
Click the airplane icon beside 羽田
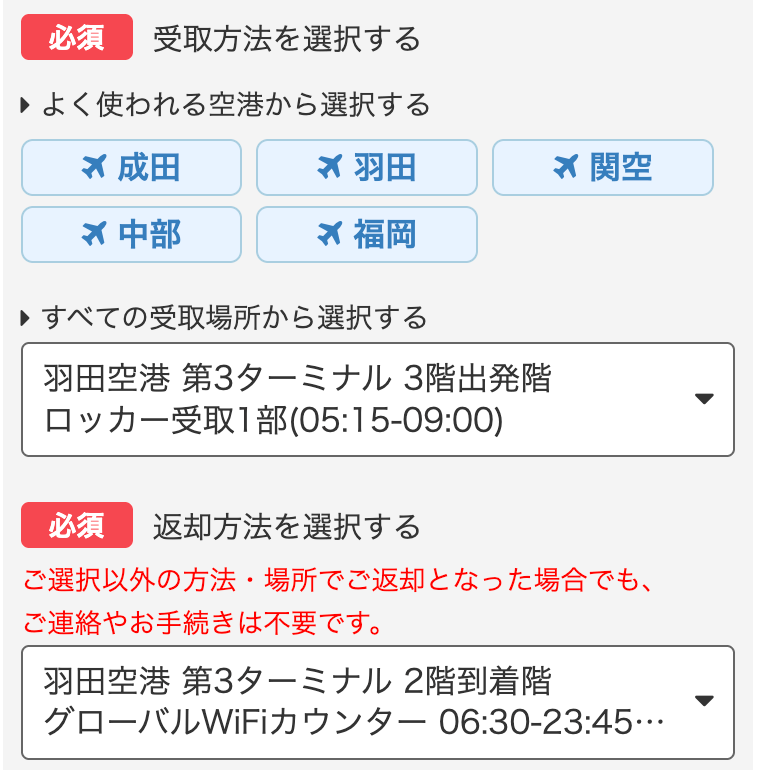pos(329,167)
